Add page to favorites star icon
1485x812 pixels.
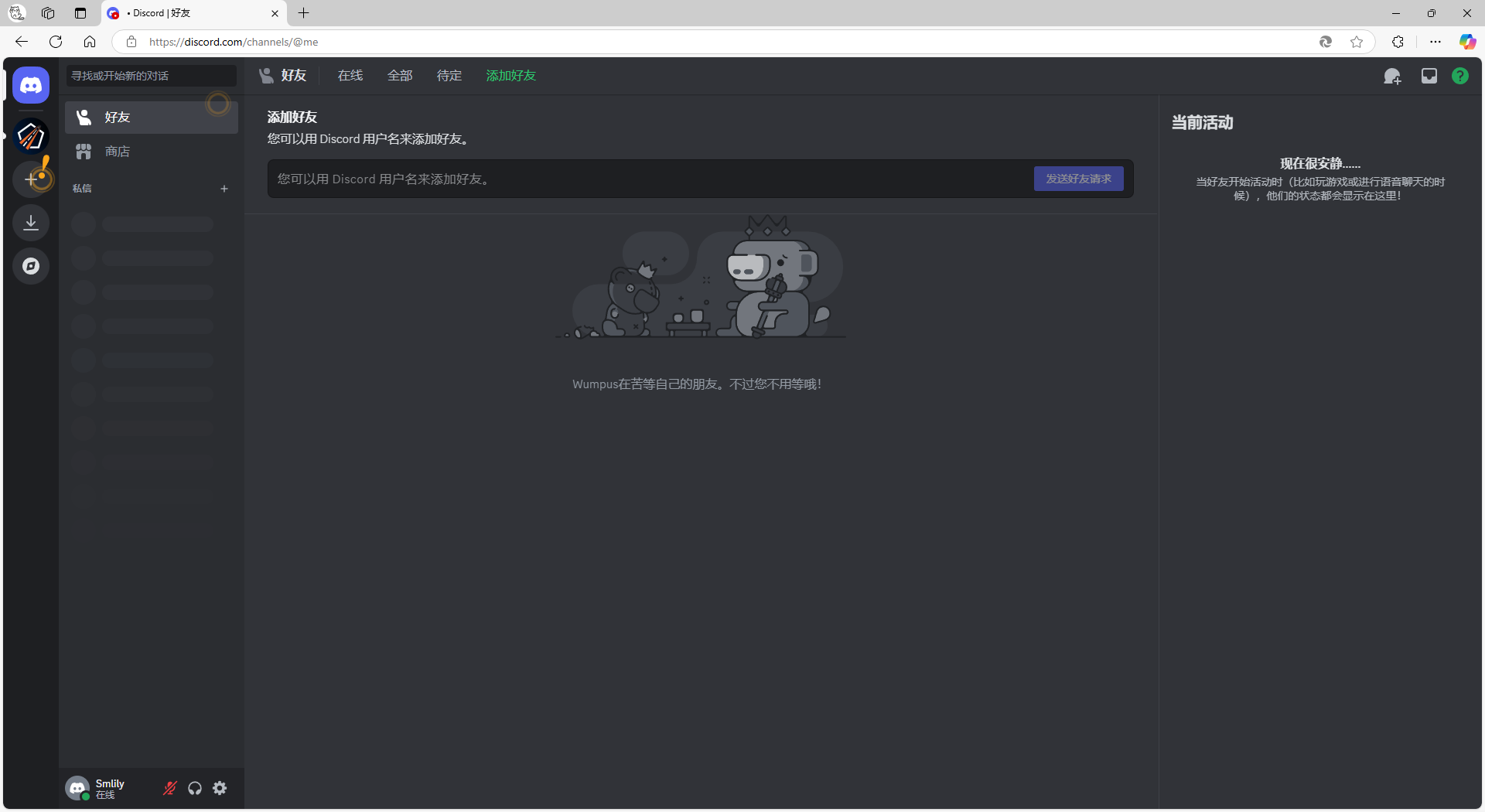tap(1357, 42)
